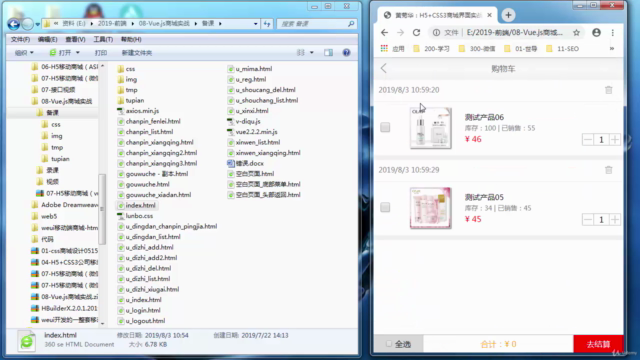
Task: Close the H5+CSS3 browser tab
Action: (x=489, y=15)
